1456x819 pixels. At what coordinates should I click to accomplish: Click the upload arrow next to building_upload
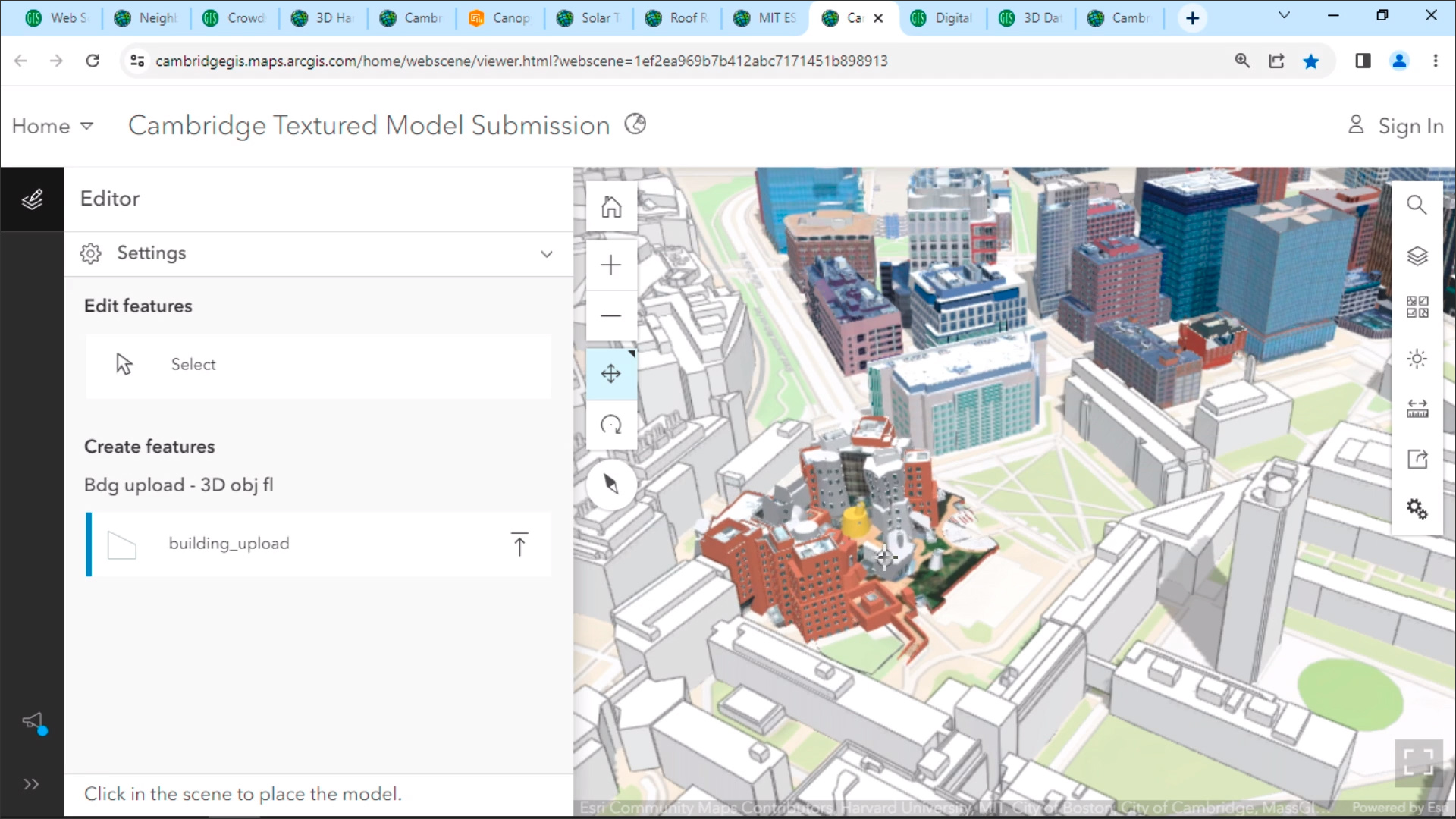coord(519,544)
